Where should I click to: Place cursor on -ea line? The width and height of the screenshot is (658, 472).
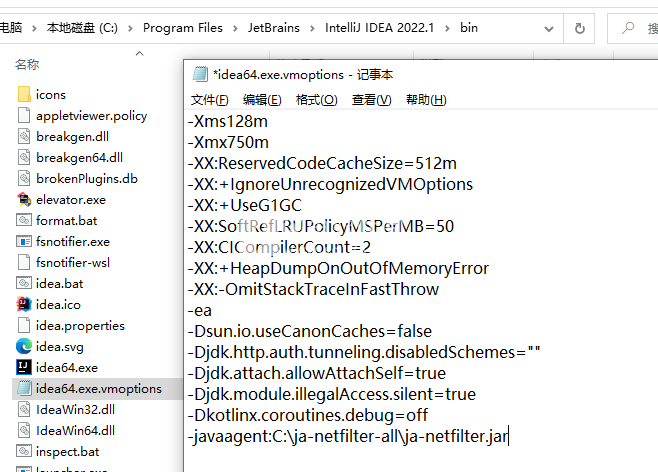click(x=200, y=310)
